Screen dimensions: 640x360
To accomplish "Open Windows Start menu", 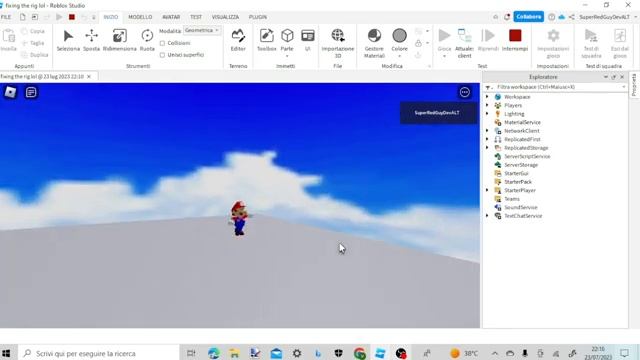I will pos(6,353).
